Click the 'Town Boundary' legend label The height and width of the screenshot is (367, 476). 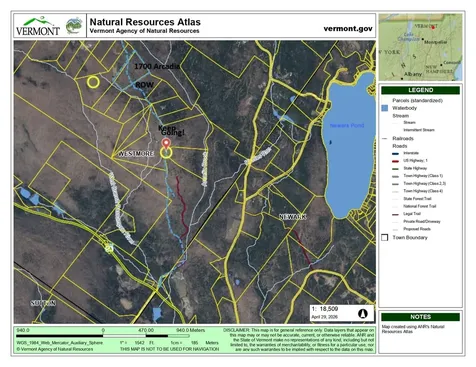tap(410, 238)
